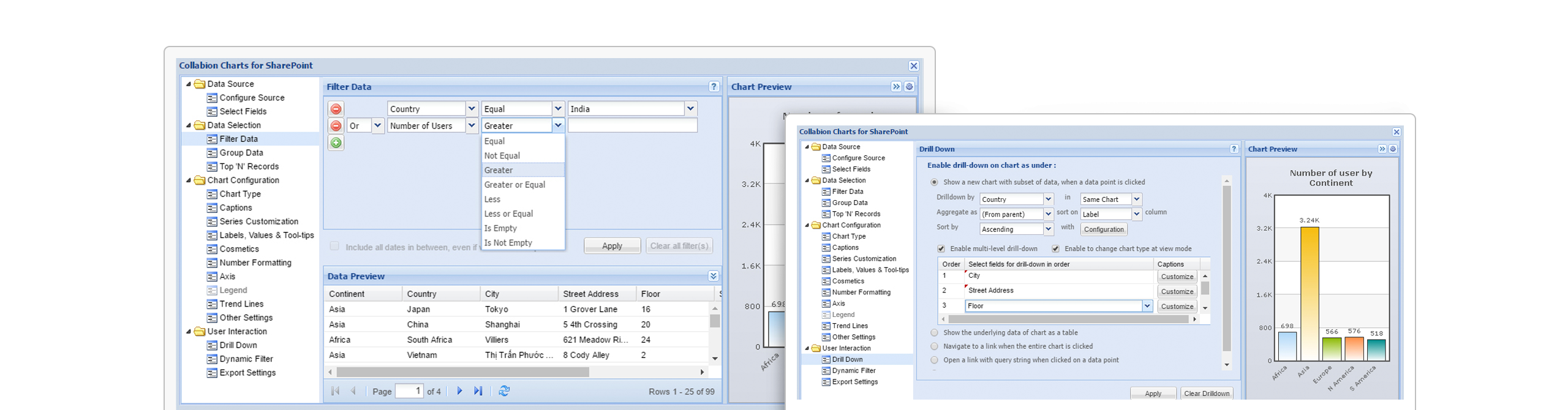
Task: Open Sort by Ascending dropdown
Action: (1048, 229)
